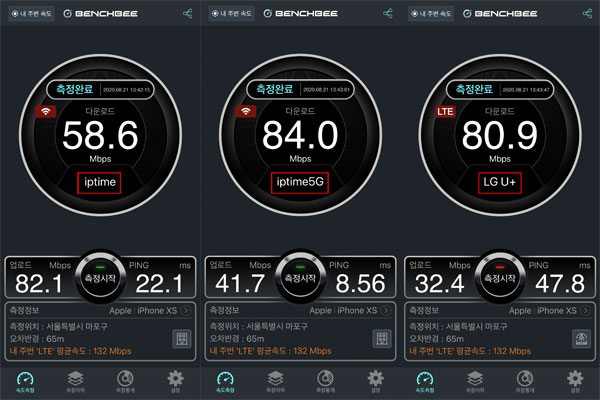Viewport: 600px width, 400px height.
Task: Click the LTE badge beside 80.9 Mbps
Action: pos(445,111)
